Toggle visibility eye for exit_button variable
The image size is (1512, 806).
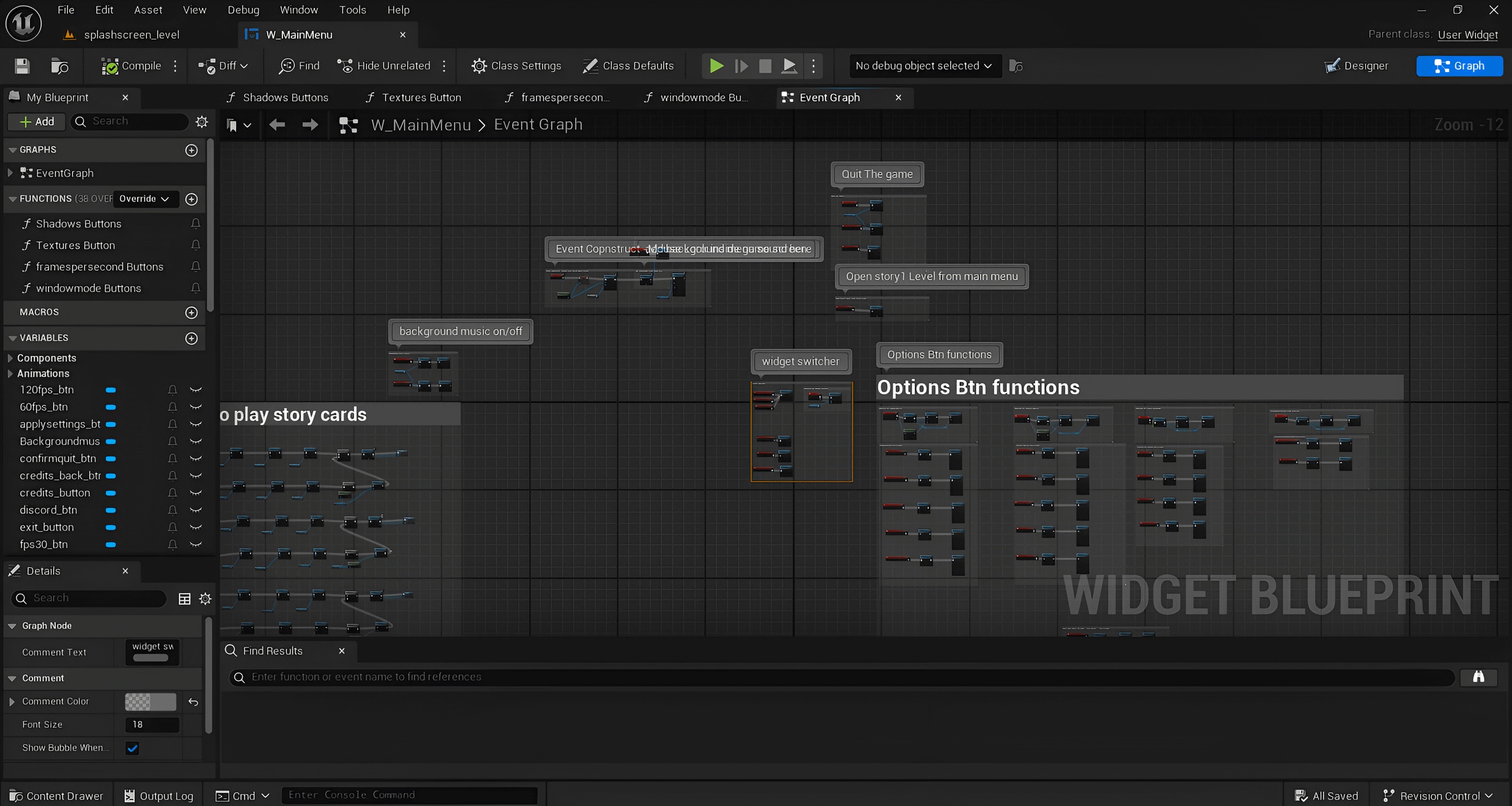coord(196,527)
